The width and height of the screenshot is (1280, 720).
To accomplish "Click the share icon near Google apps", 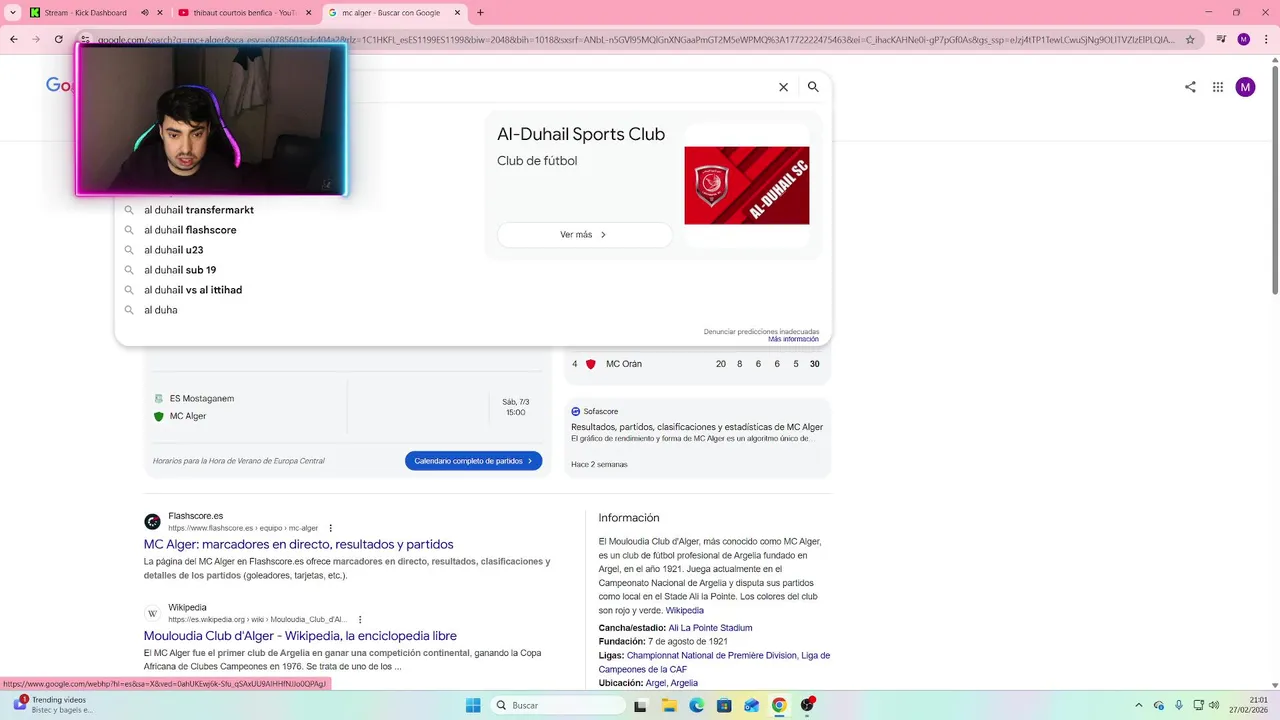I will (x=1190, y=87).
